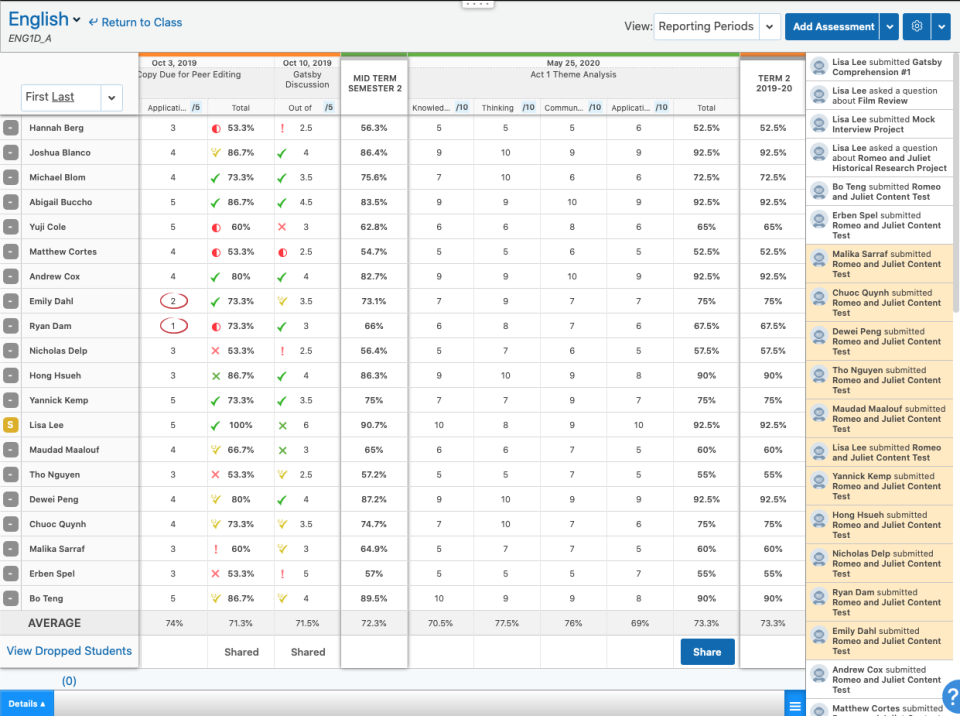Open help via the question mark icon
The width and height of the screenshot is (960, 716).
[x=951, y=694]
